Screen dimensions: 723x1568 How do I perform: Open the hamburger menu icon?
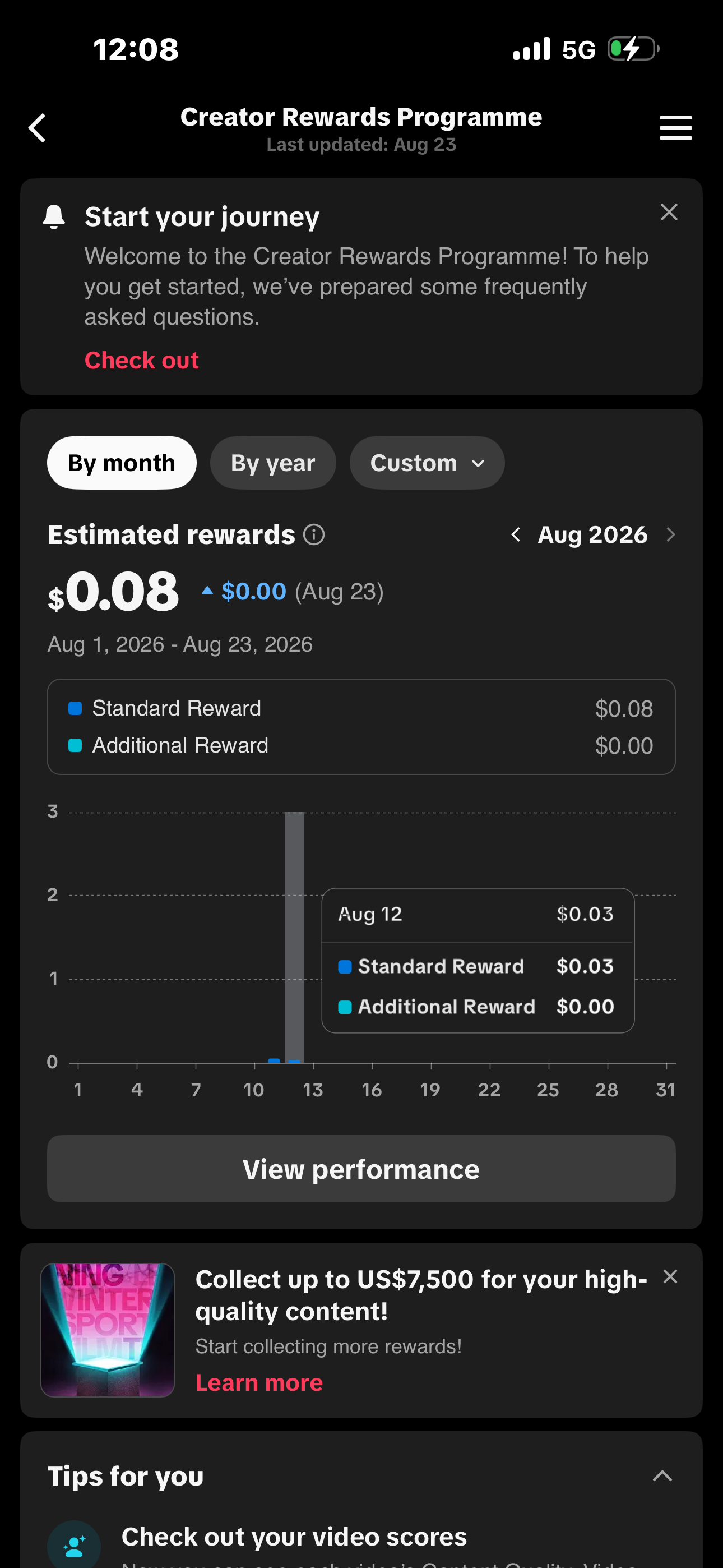coord(675,128)
